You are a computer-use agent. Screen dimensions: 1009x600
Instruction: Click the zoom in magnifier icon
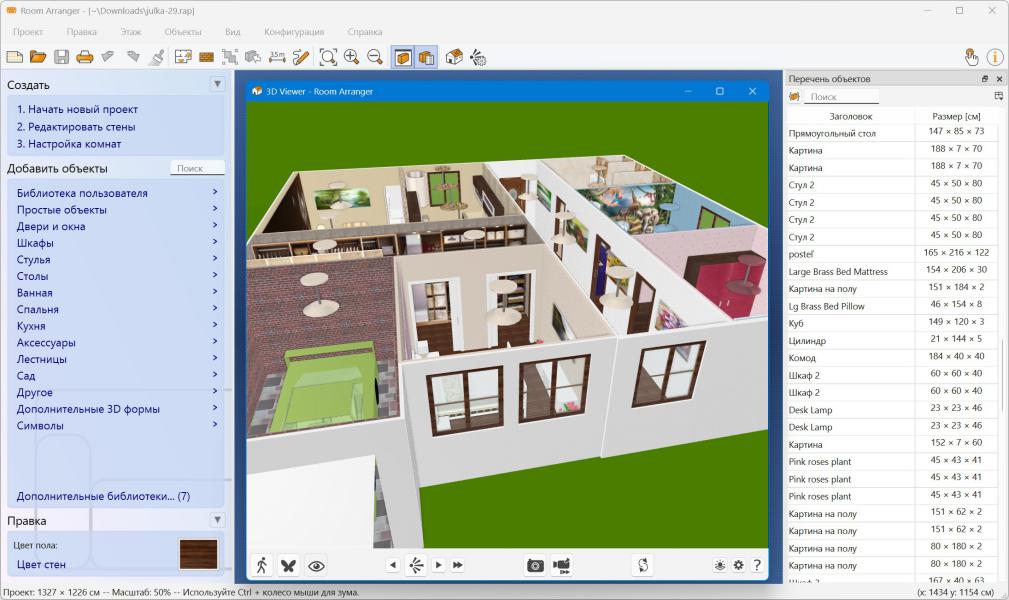(351, 57)
